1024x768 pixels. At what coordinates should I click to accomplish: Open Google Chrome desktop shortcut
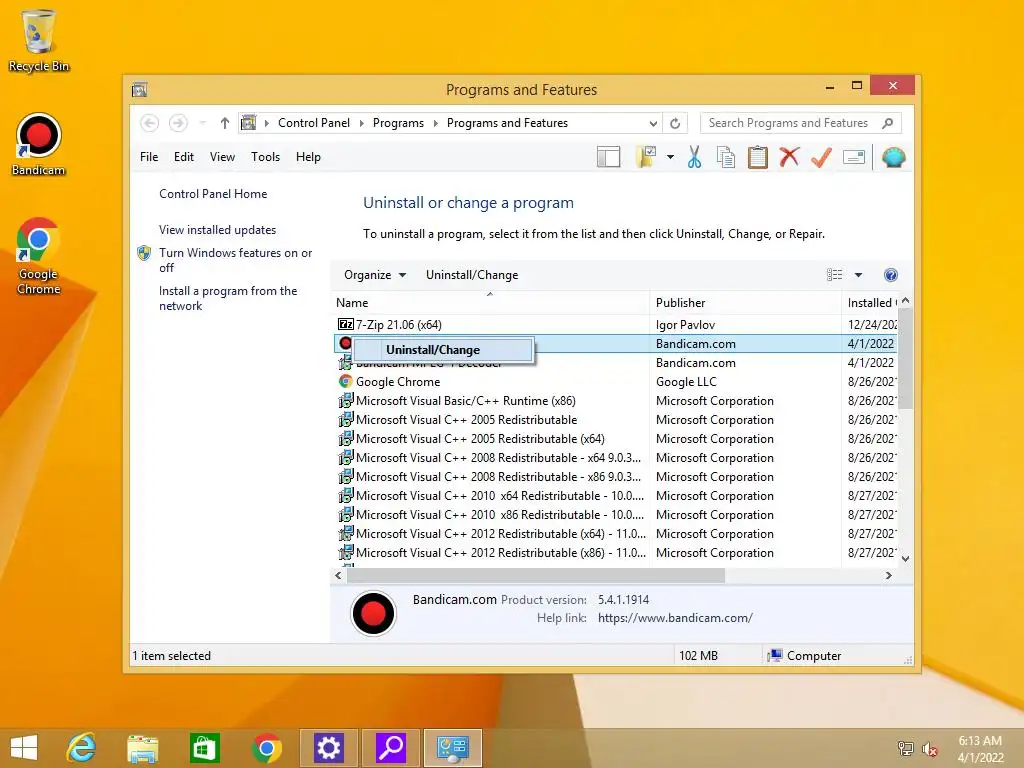pyautogui.click(x=39, y=256)
